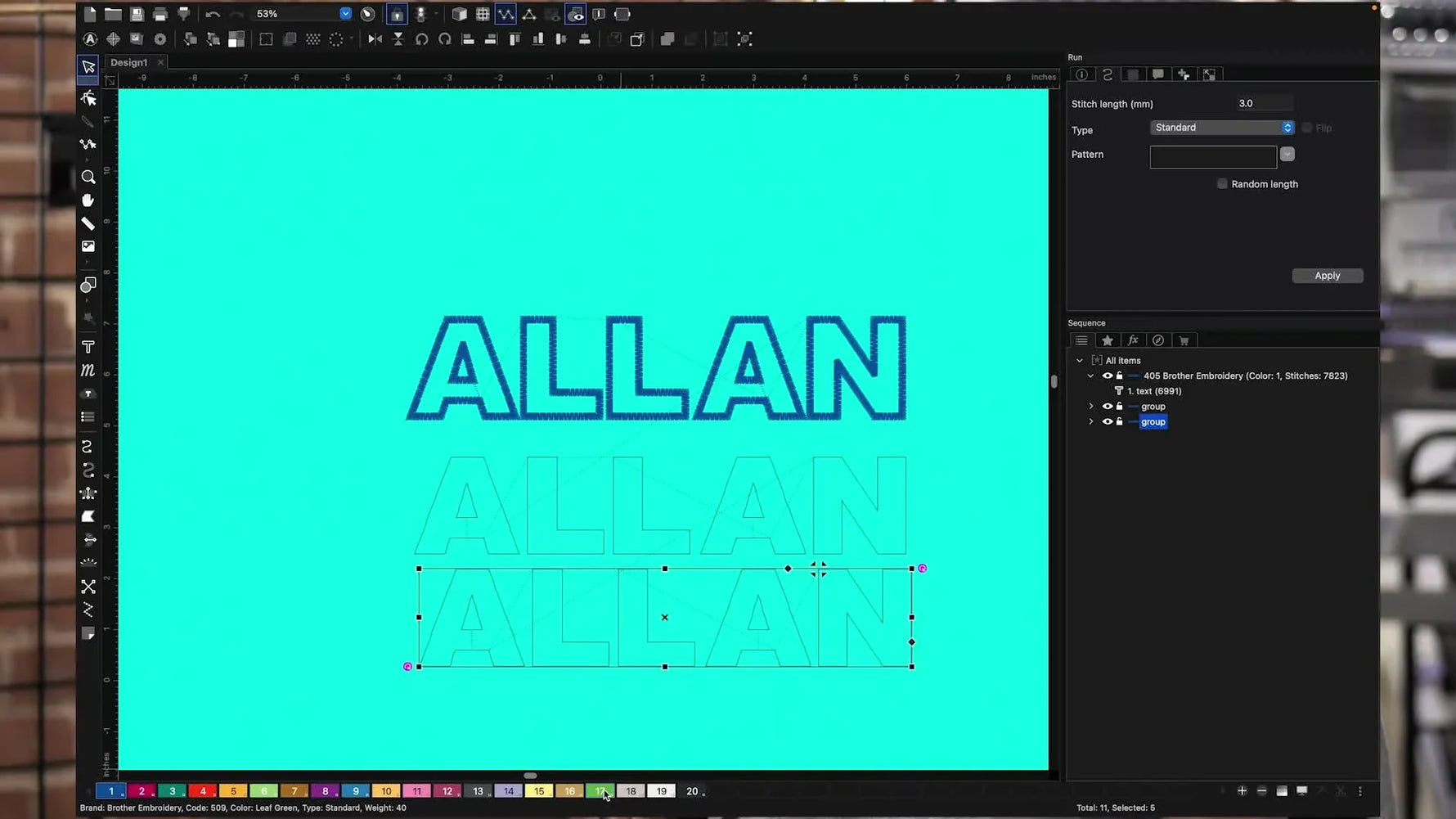
Task: Open the info tab in Run panel
Action: [1081, 74]
